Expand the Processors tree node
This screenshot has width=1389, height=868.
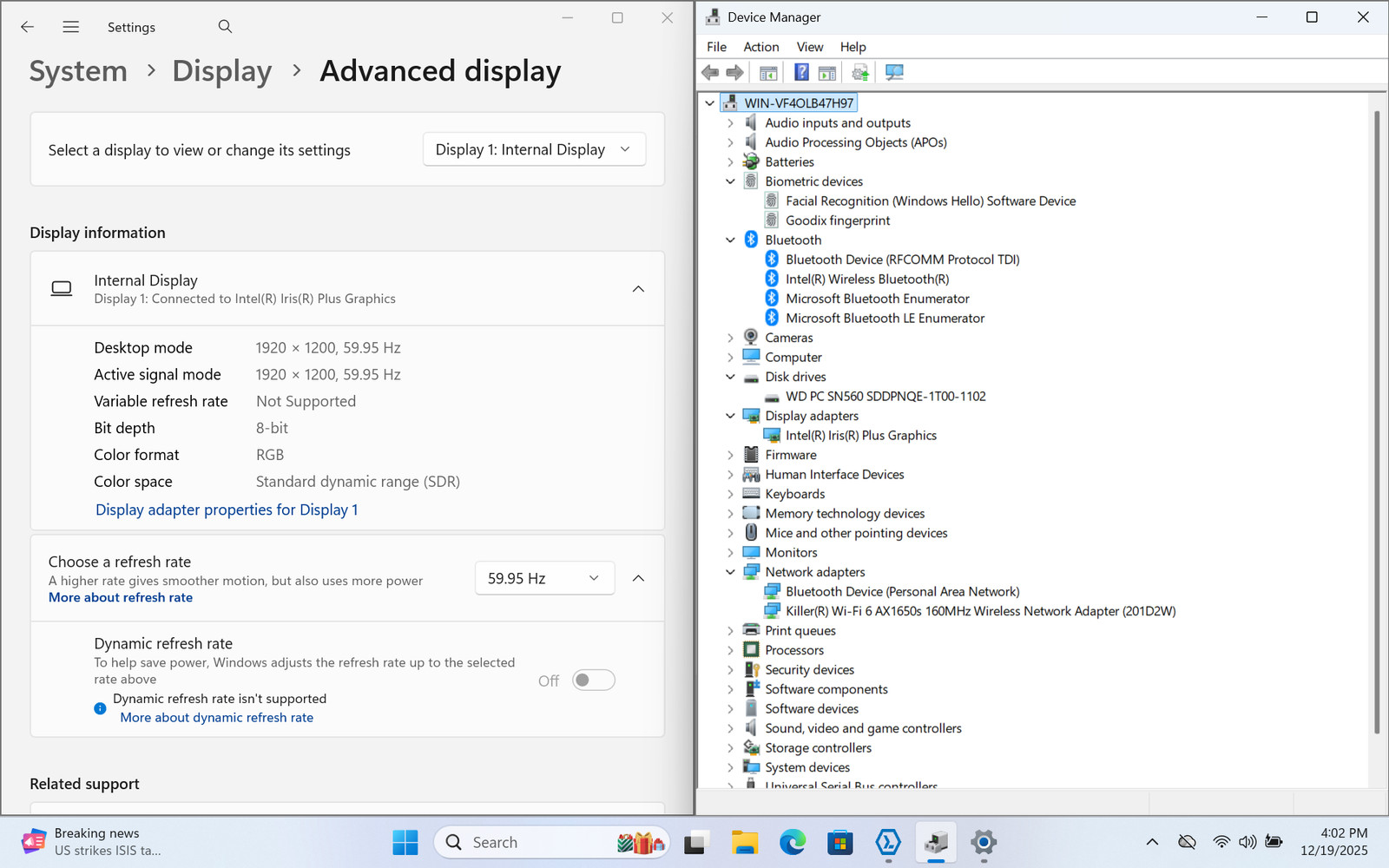coord(730,650)
